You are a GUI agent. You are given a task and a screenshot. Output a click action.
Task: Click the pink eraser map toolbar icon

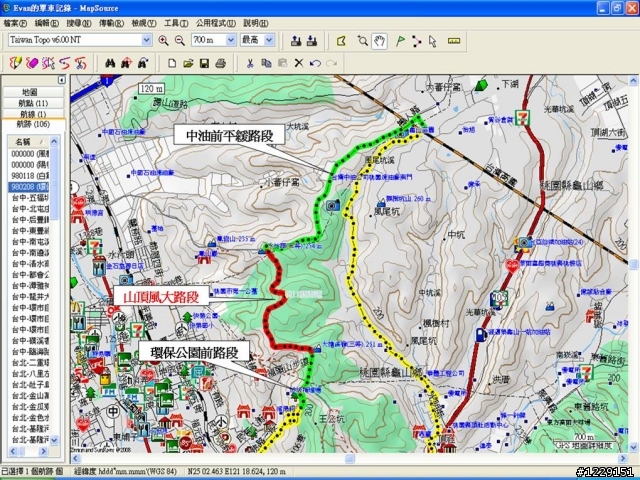click(x=32, y=63)
